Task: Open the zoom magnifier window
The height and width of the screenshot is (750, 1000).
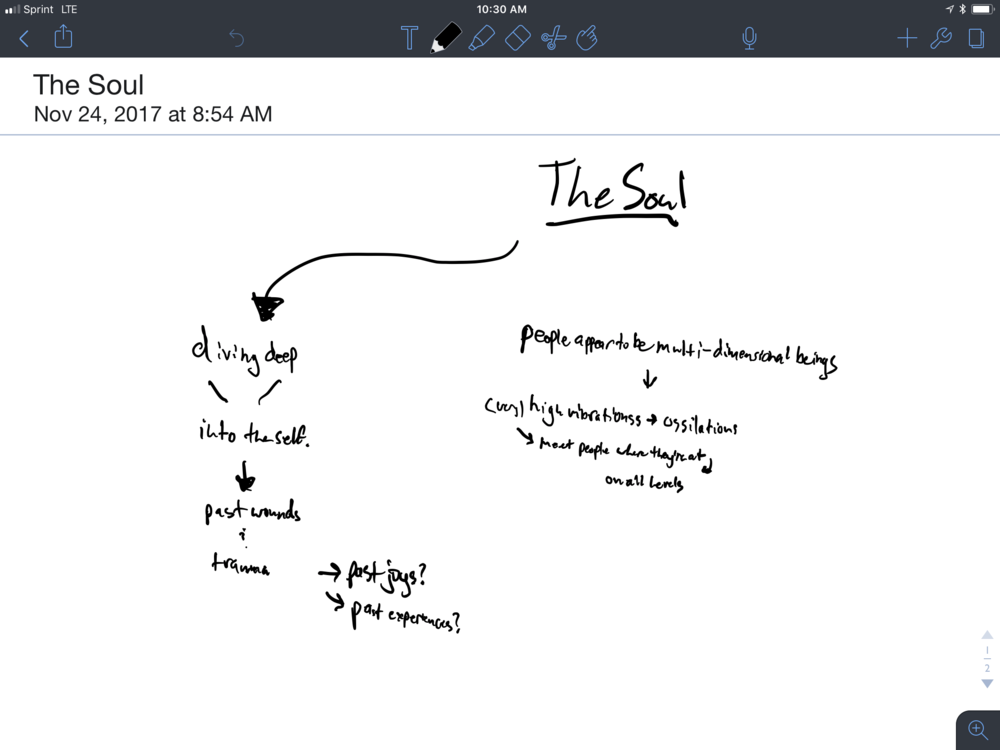Action: point(977,730)
